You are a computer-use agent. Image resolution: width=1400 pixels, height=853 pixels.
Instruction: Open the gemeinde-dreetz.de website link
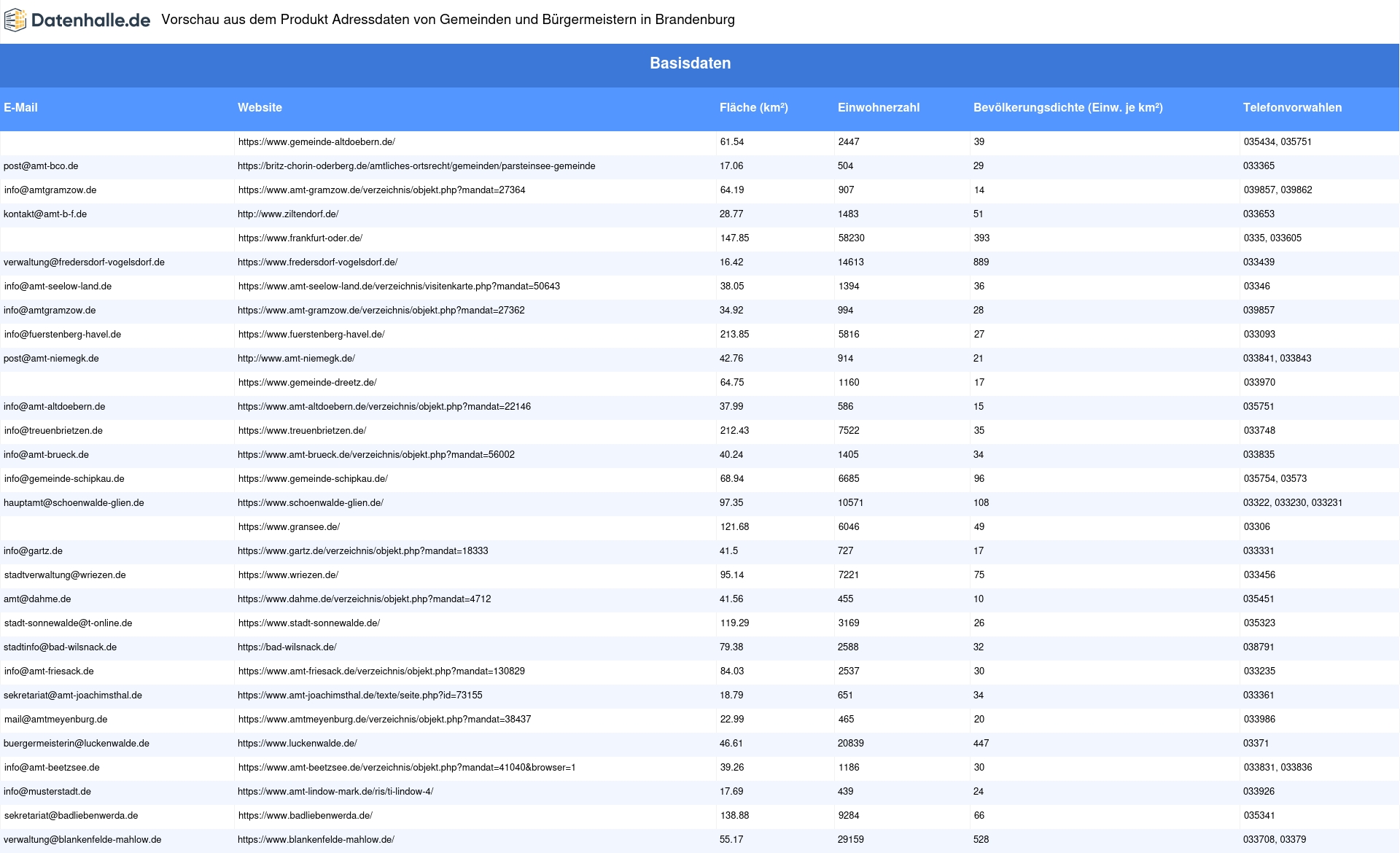307,383
